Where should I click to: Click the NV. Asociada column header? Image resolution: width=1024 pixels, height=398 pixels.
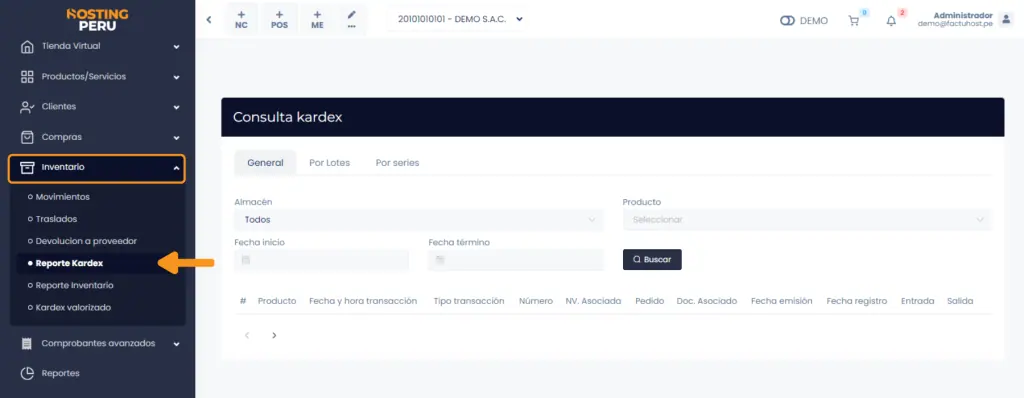pyautogui.click(x=593, y=301)
